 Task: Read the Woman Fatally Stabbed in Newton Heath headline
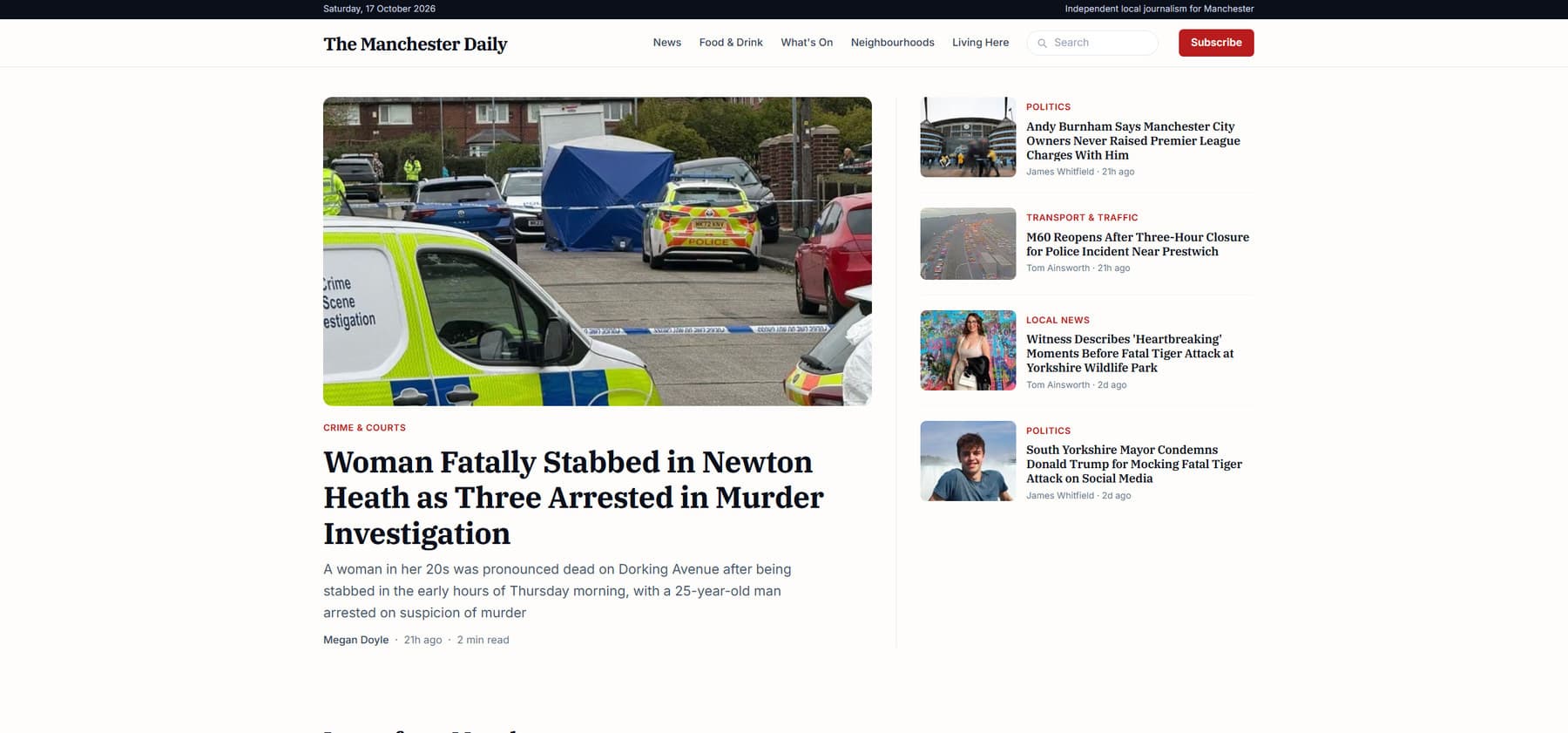[573, 498]
